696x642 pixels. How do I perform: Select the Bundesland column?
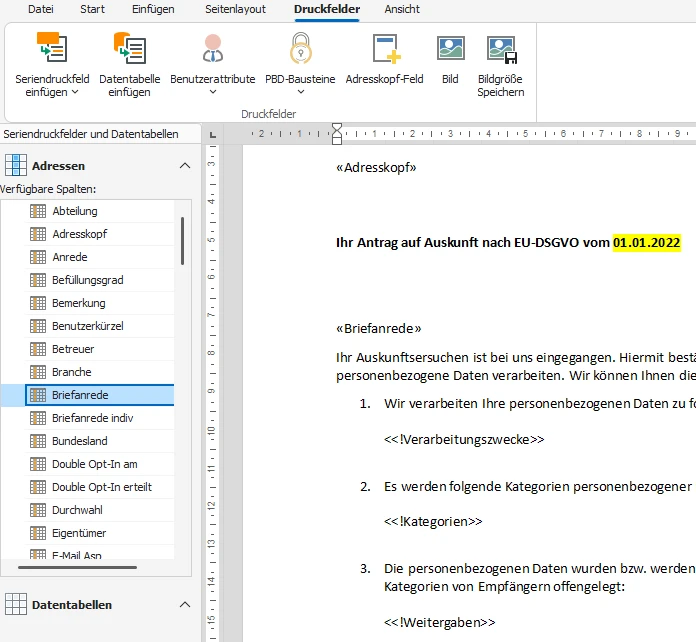[99, 441]
